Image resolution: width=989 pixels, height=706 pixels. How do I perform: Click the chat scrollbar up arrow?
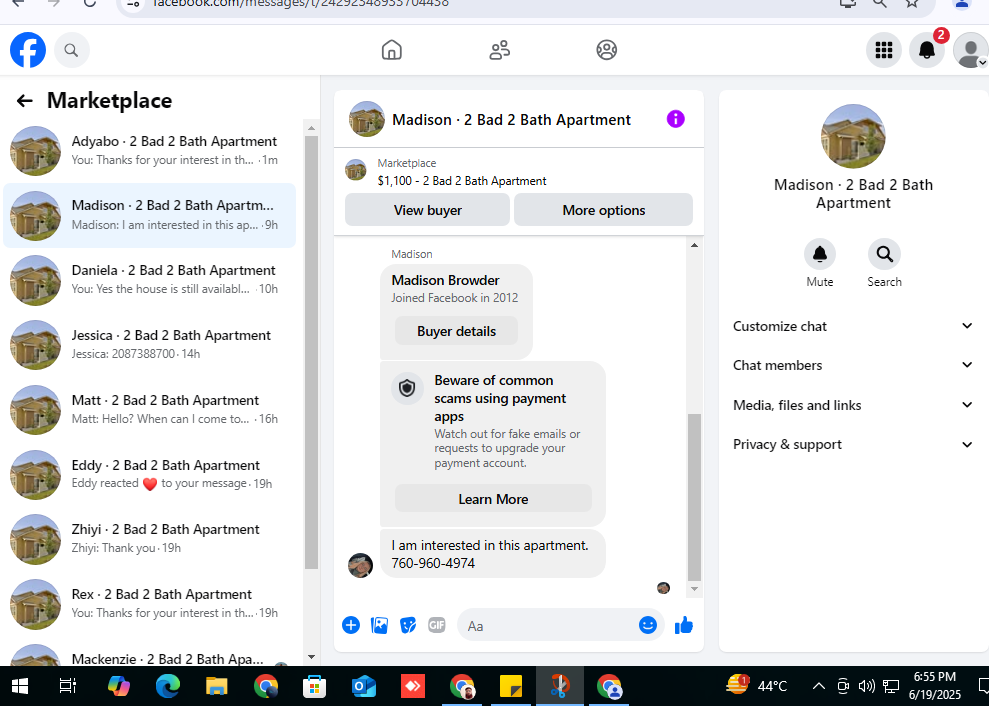(694, 245)
